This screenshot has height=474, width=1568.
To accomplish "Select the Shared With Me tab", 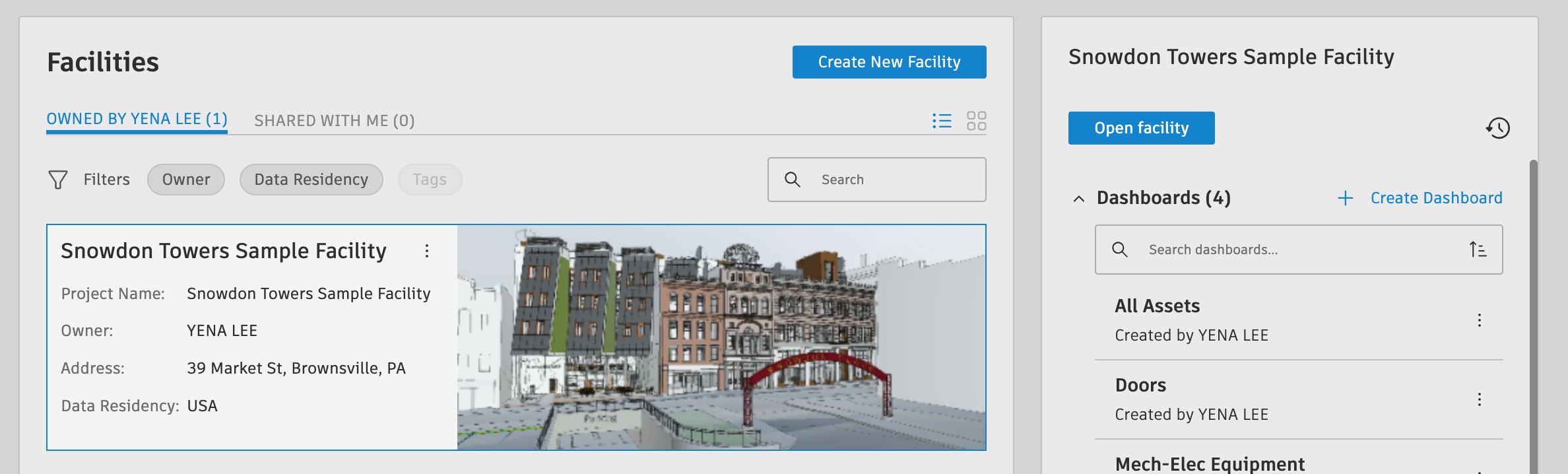I will pyautogui.click(x=335, y=121).
